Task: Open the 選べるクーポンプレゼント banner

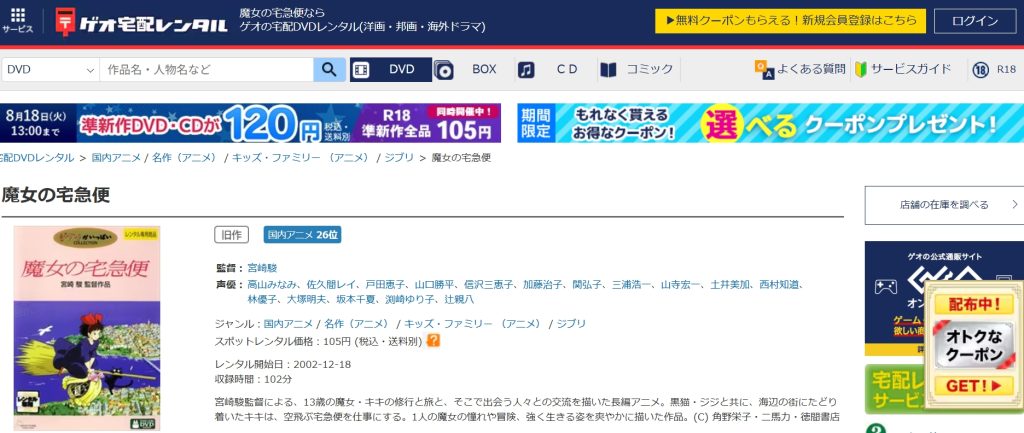Action: pyautogui.click(x=771, y=123)
